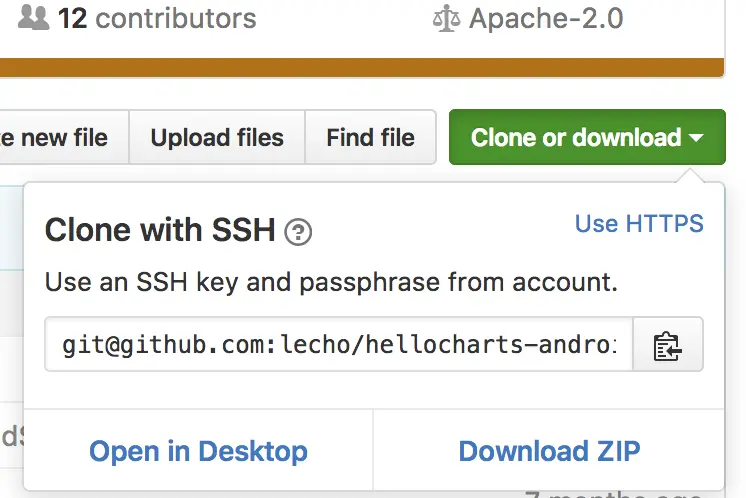This screenshot has height=498, width=746.
Task: Choose Open in Desktop
Action: (198, 451)
